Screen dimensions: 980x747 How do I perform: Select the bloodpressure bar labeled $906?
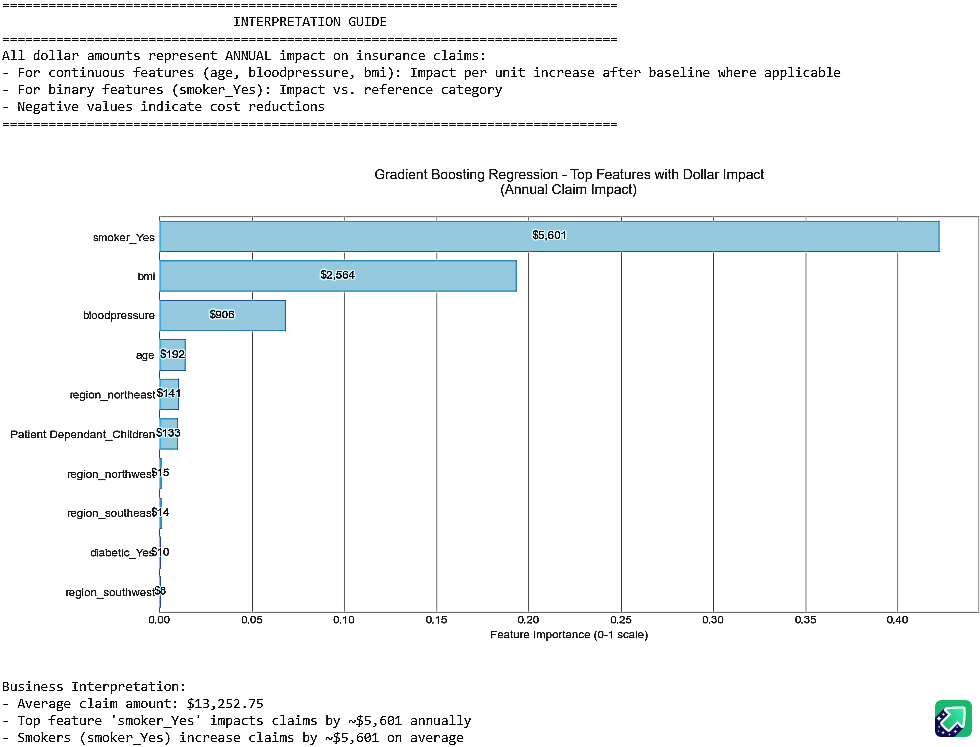pos(220,315)
